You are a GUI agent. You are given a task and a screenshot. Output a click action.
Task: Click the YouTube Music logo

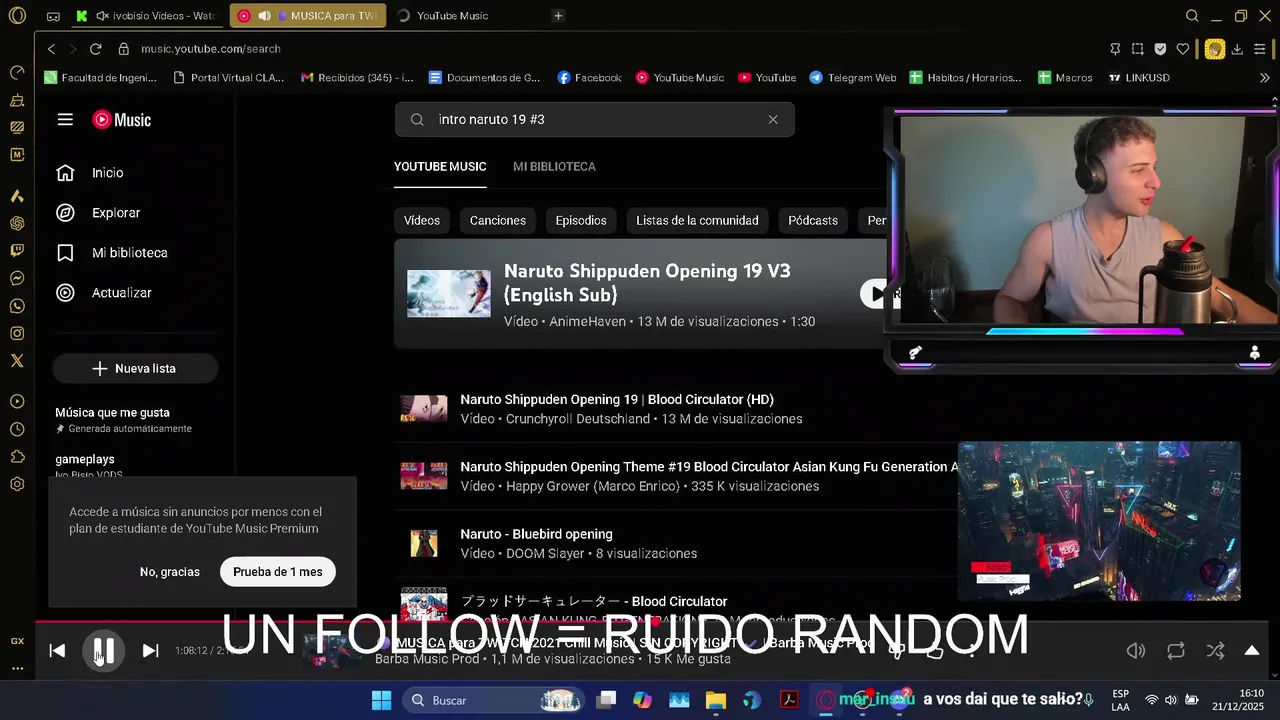click(x=122, y=120)
